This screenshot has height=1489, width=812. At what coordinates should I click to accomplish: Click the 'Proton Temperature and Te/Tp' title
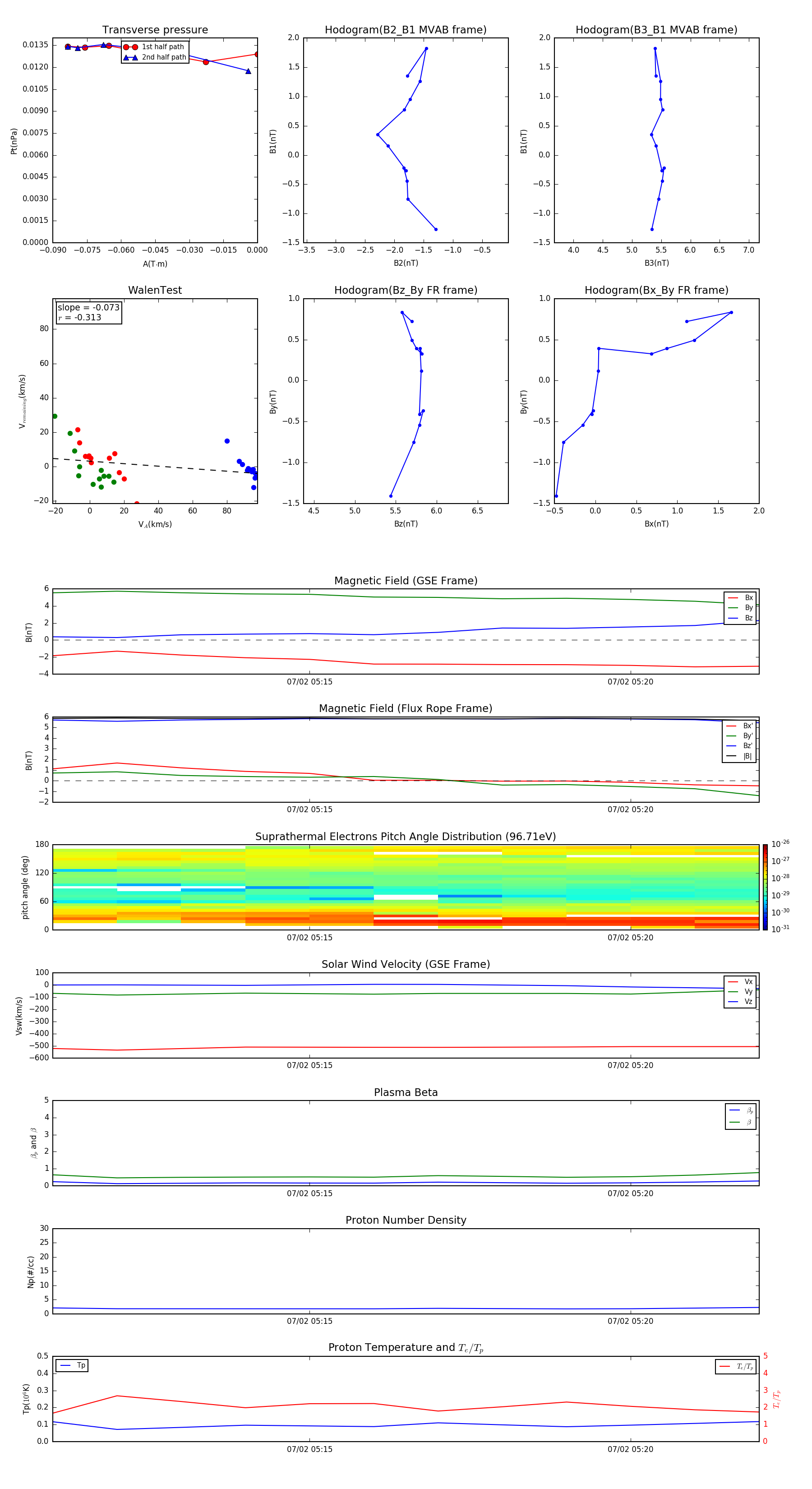click(406, 1348)
